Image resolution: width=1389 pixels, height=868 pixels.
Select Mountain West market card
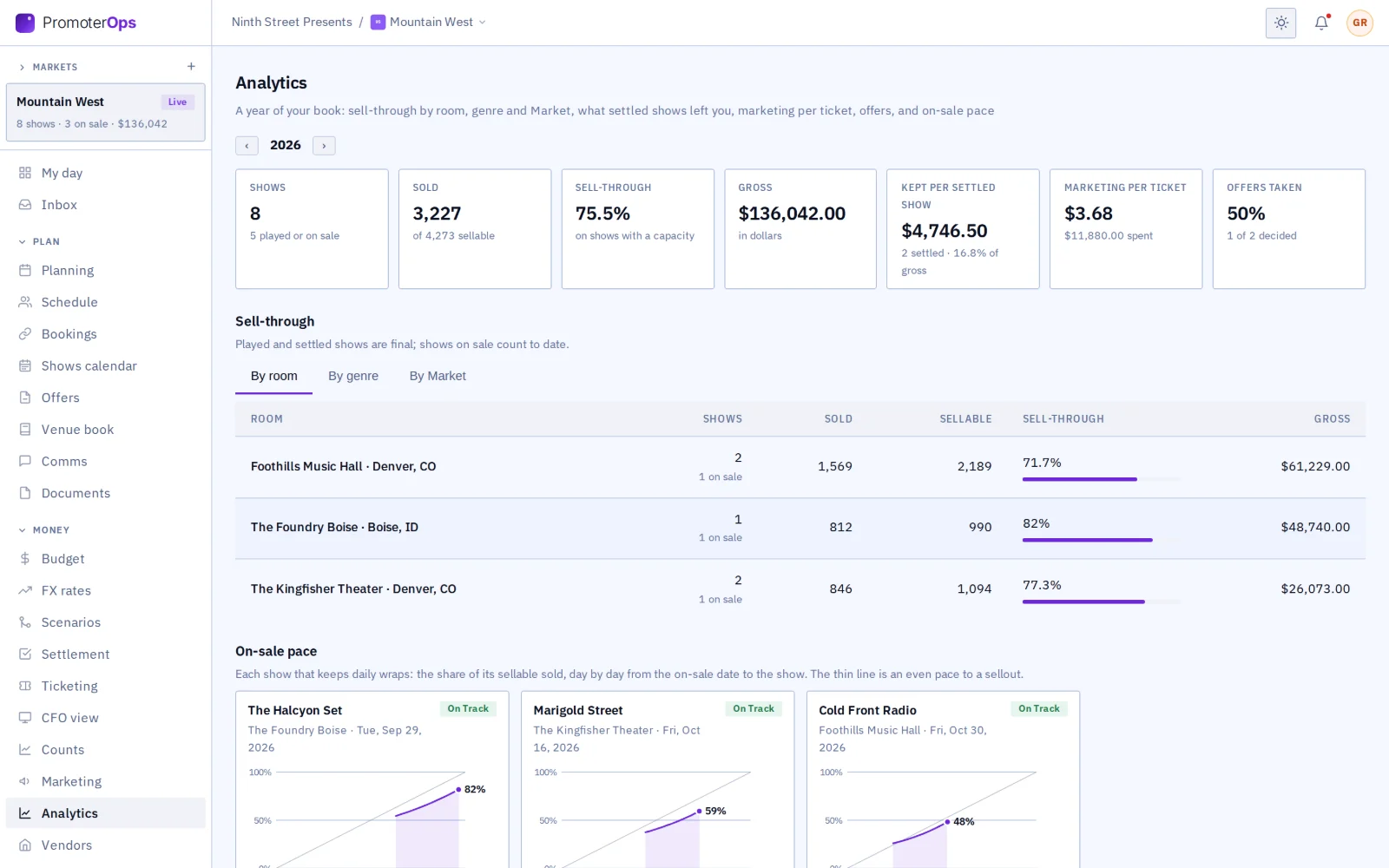click(x=106, y=112)
